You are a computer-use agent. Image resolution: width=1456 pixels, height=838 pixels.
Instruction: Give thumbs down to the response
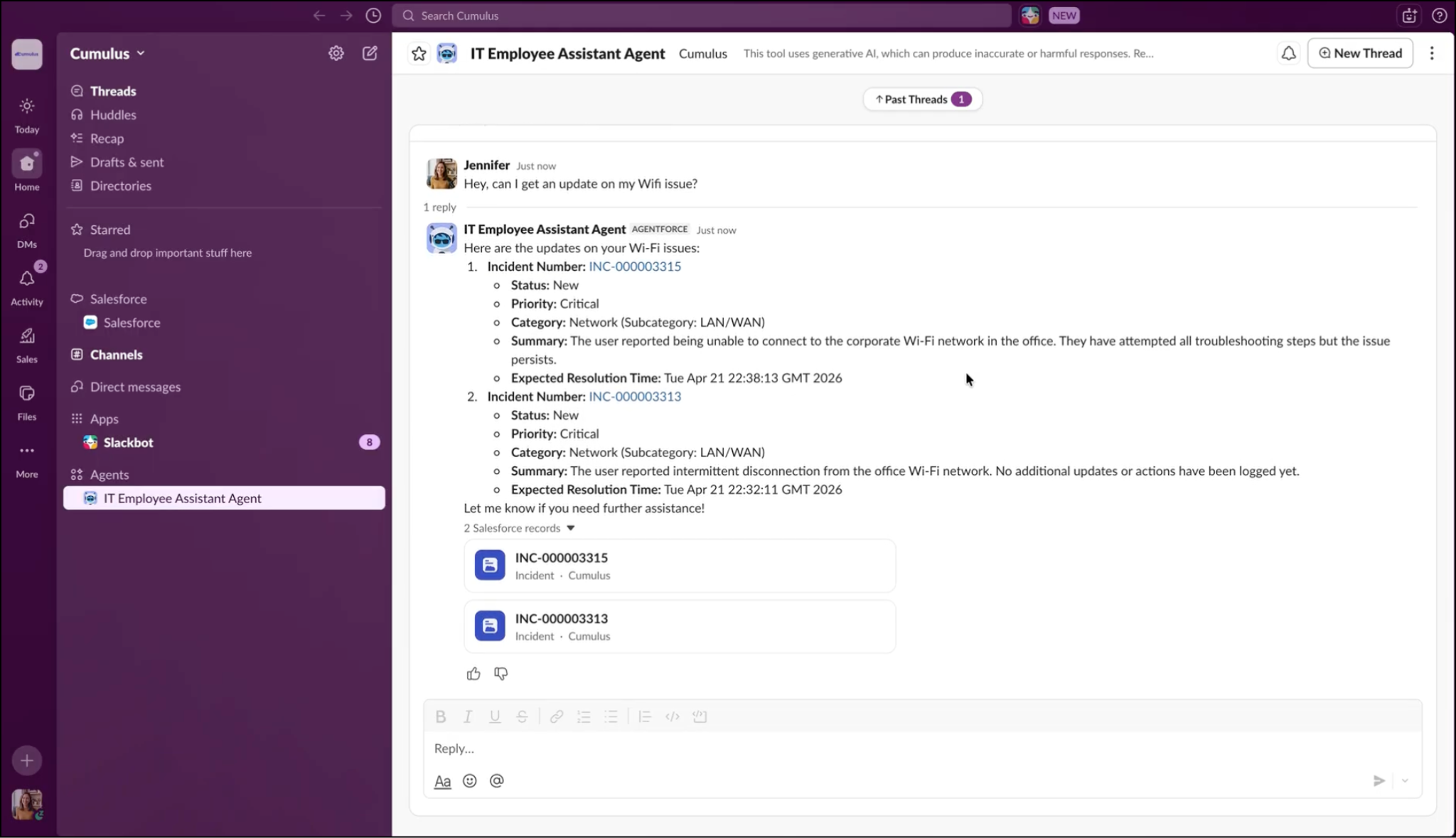[x=501, y=674]
